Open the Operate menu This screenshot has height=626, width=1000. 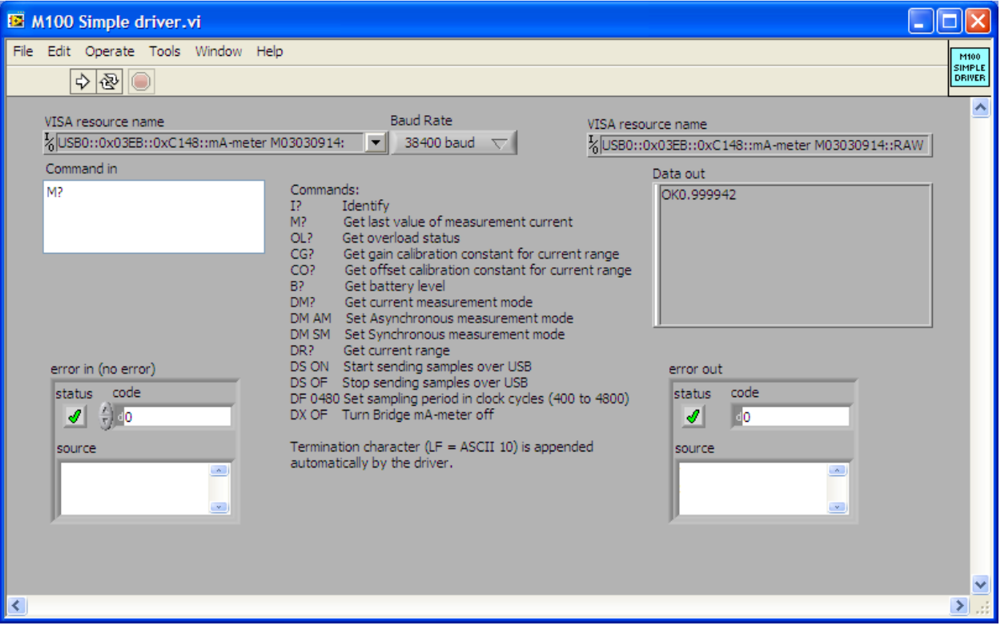click(109, 51)
